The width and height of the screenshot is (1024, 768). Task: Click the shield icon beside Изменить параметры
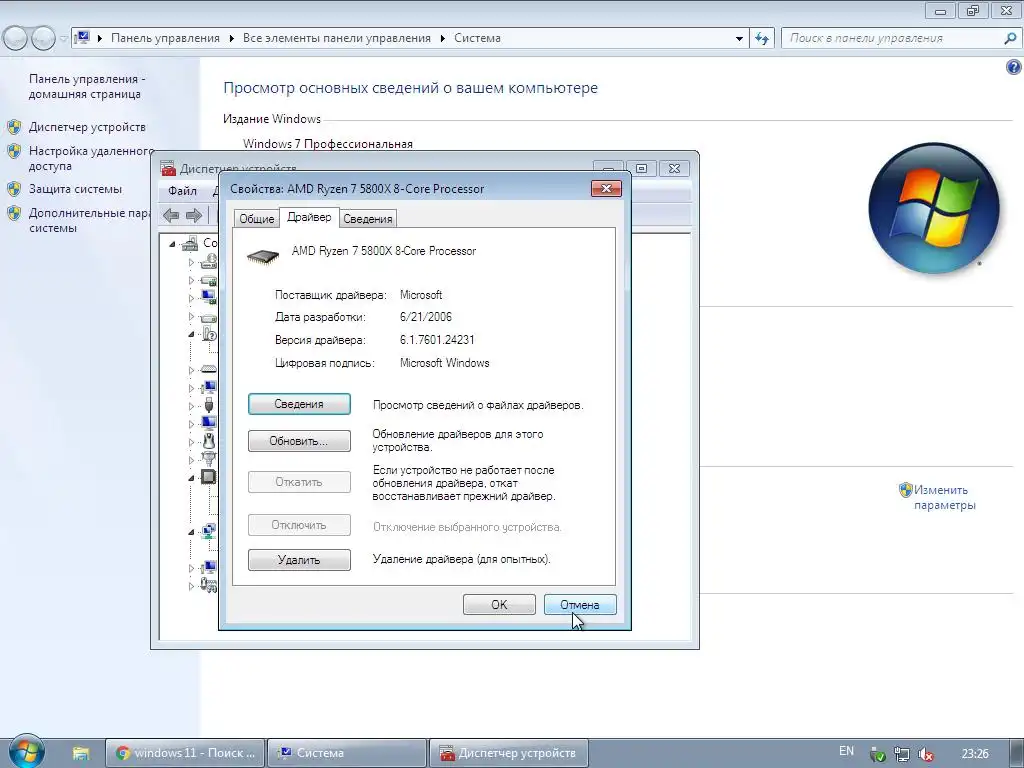coord(905,489)
